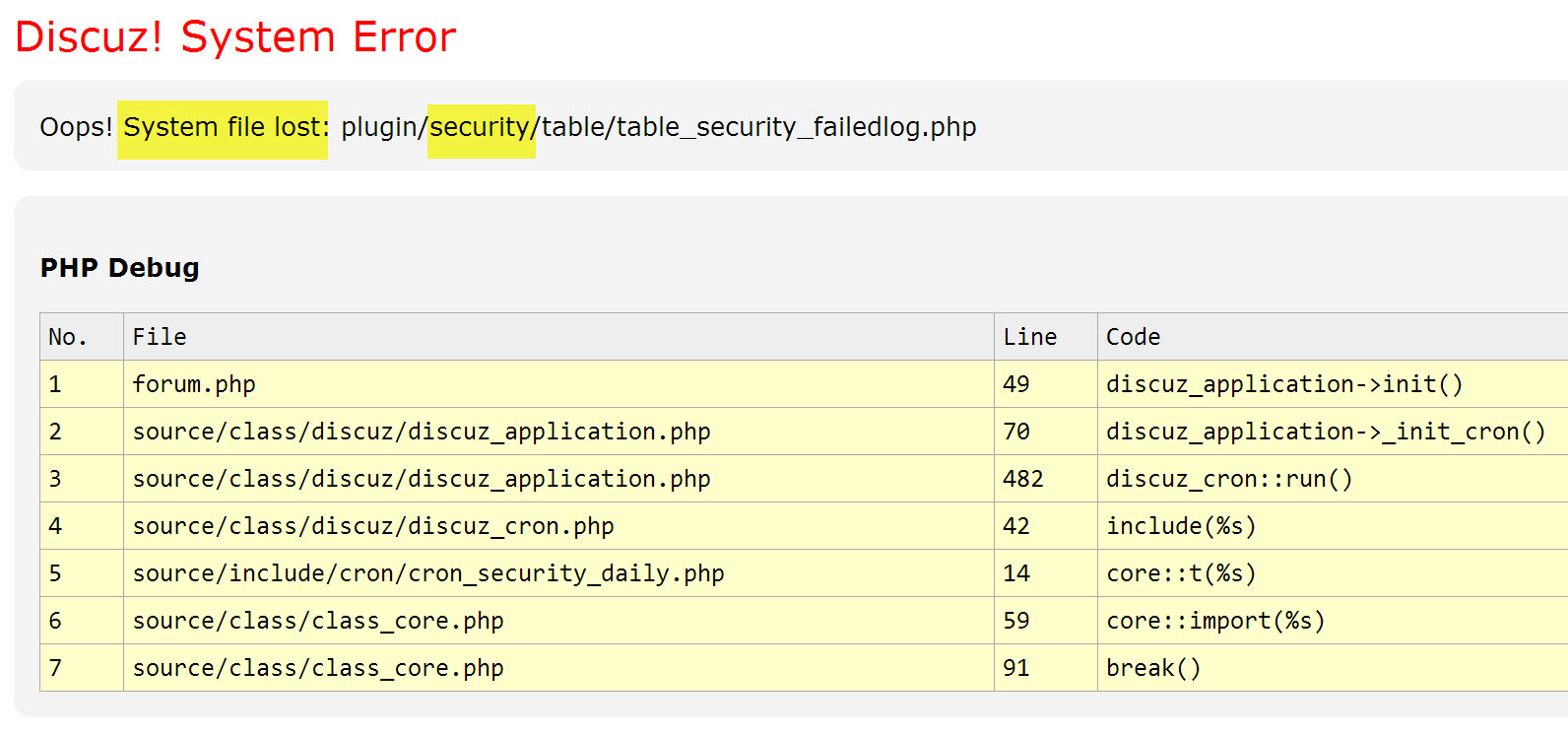
Task: Click line number 49
Action: (1016, 384)
